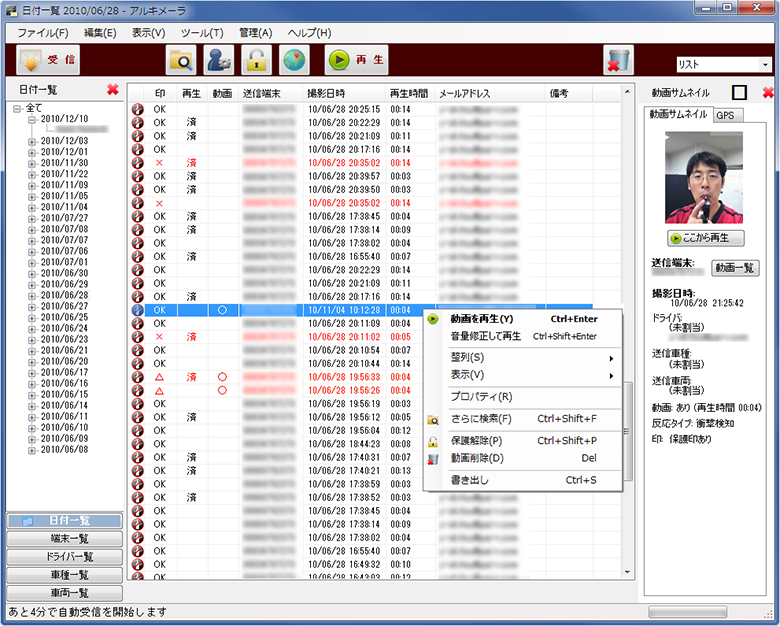780x626 pixels.
Task: Click 済 played mark in 20:22:29 row
Action: coord(192,122)
